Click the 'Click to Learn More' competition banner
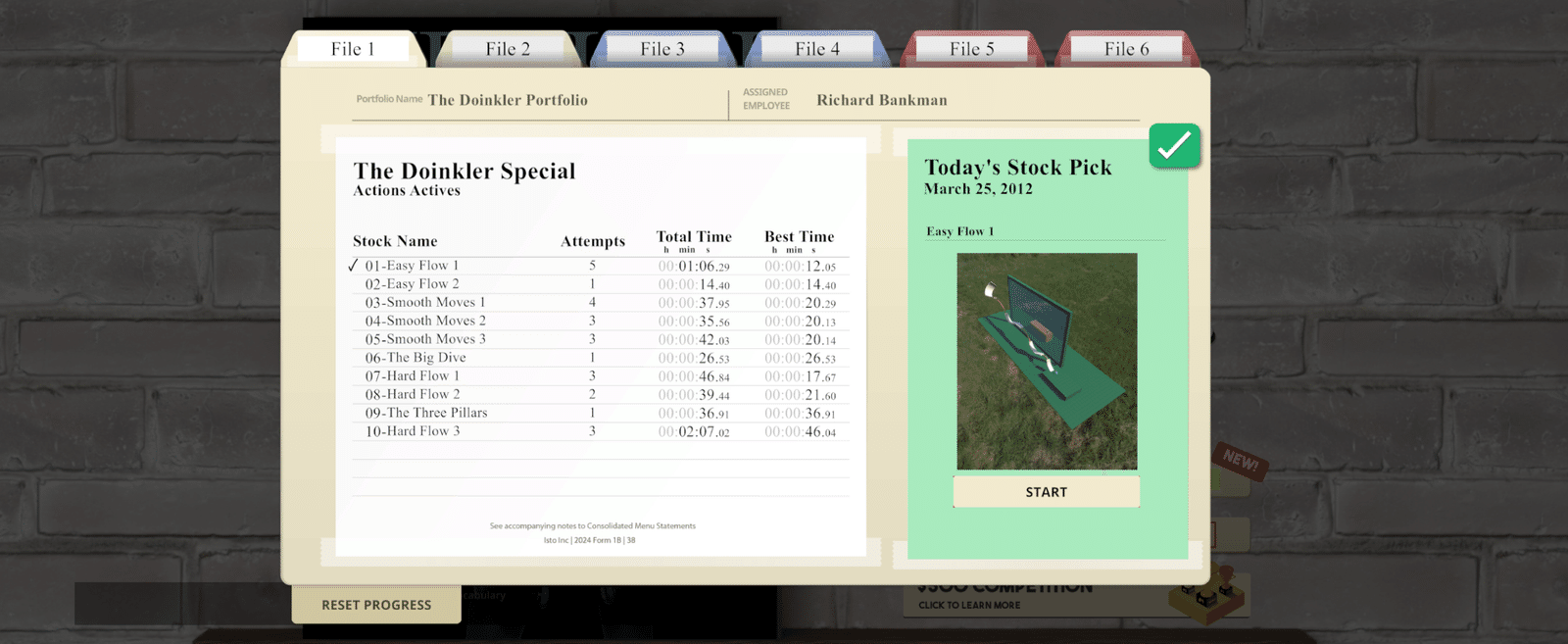The image size is (1568, 644). 1076,595
